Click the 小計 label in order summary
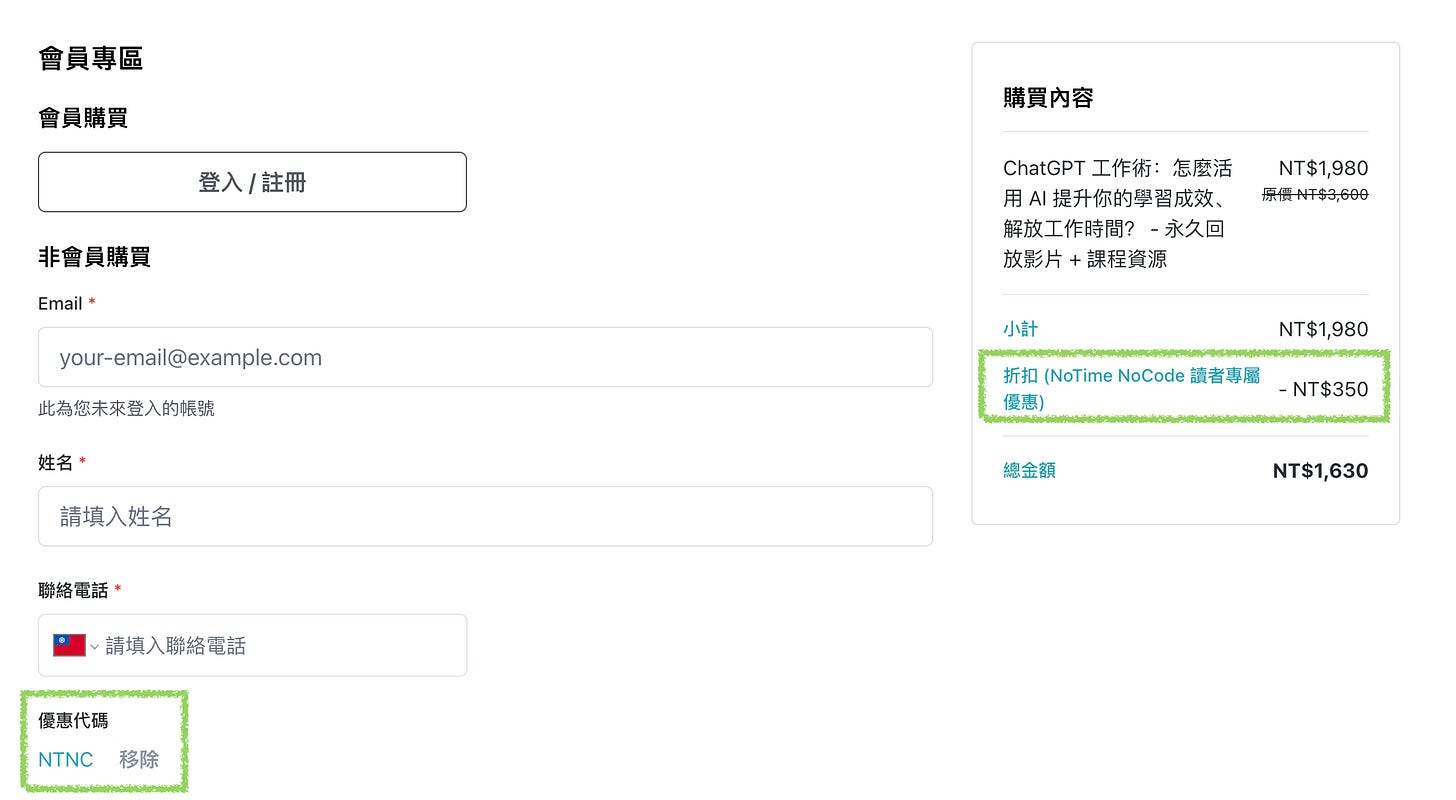Viewport: 1456px width, 800px height. 1021,328
